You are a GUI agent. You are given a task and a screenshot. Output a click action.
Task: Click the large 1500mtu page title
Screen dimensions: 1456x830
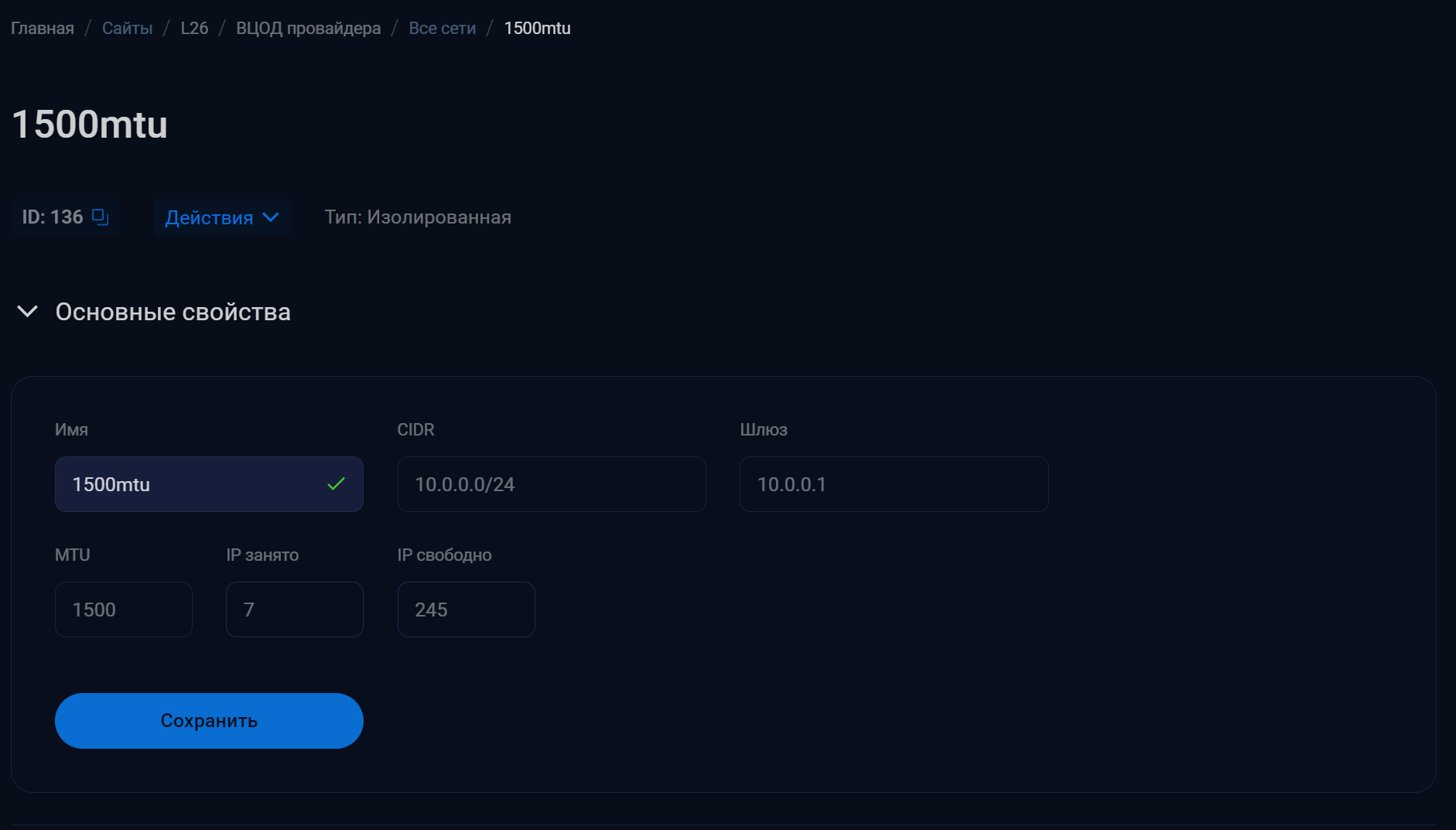pyautogui.click(x=90, y=125)
